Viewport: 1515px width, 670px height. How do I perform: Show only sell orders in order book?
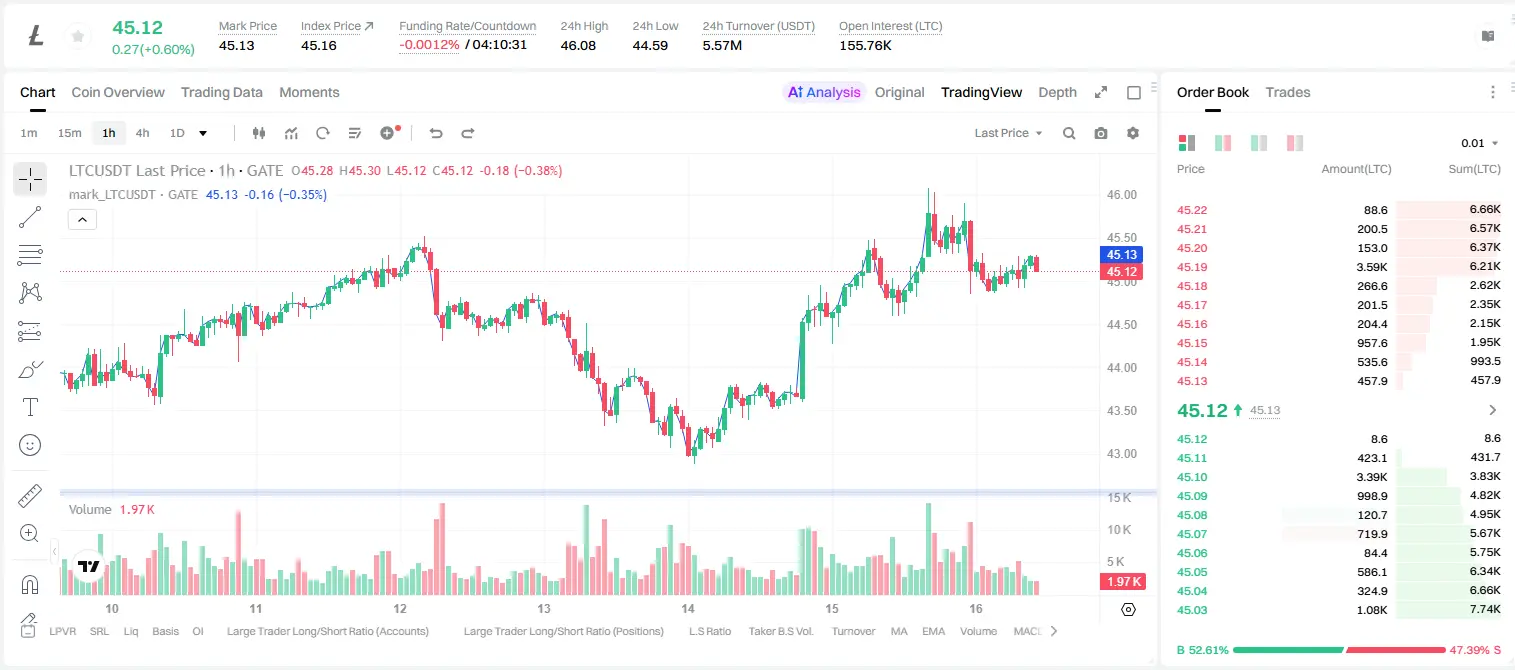[1295, 143]
